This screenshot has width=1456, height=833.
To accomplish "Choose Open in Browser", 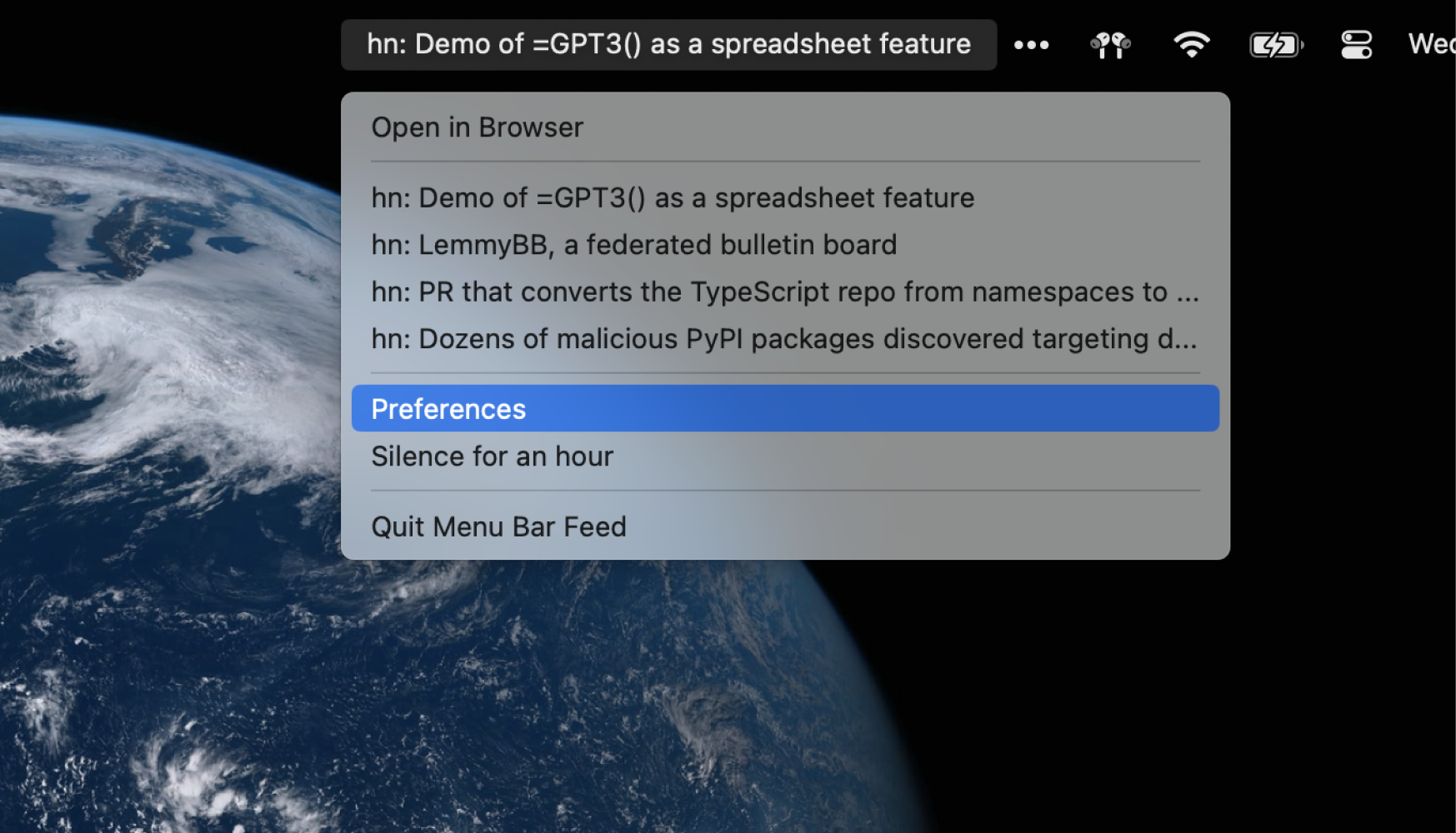I will pos(477,127).
